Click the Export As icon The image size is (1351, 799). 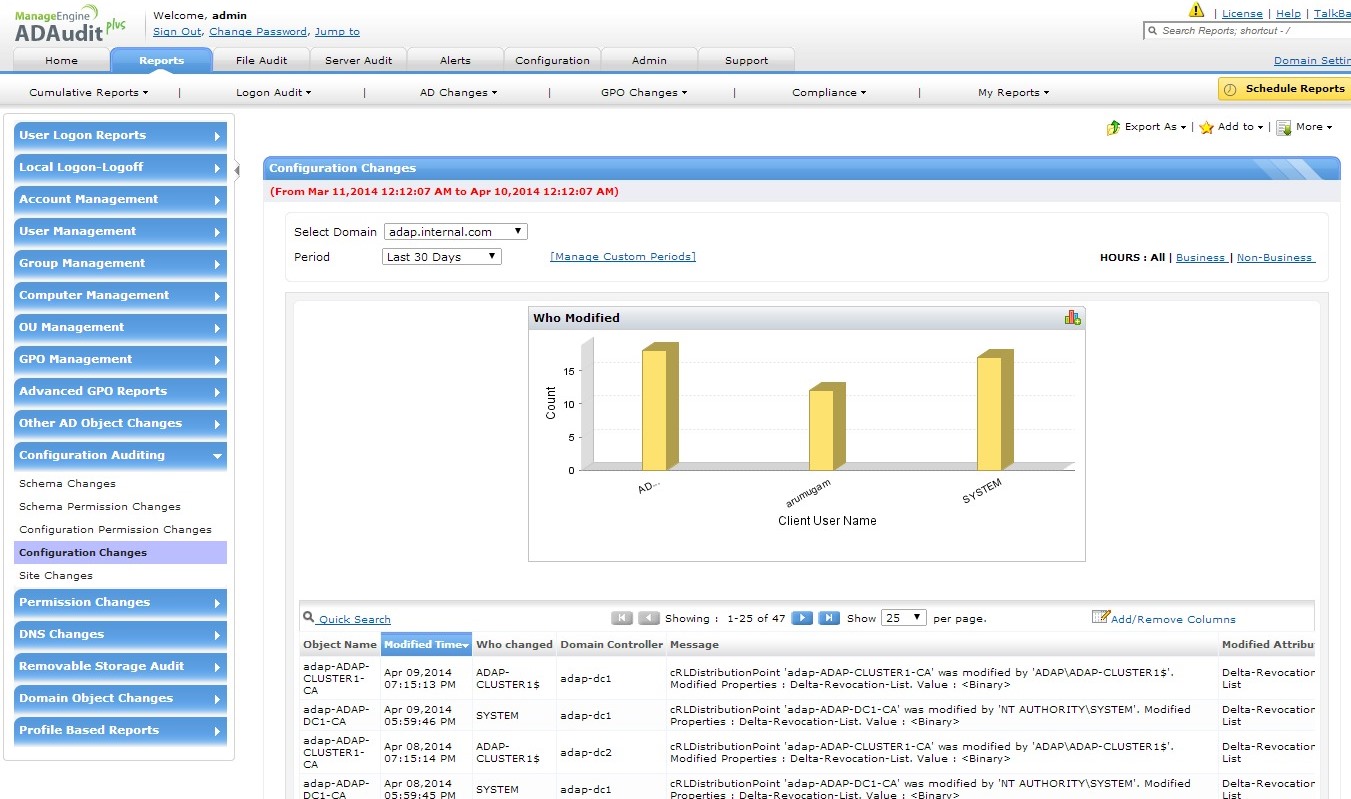(1113, 127)
